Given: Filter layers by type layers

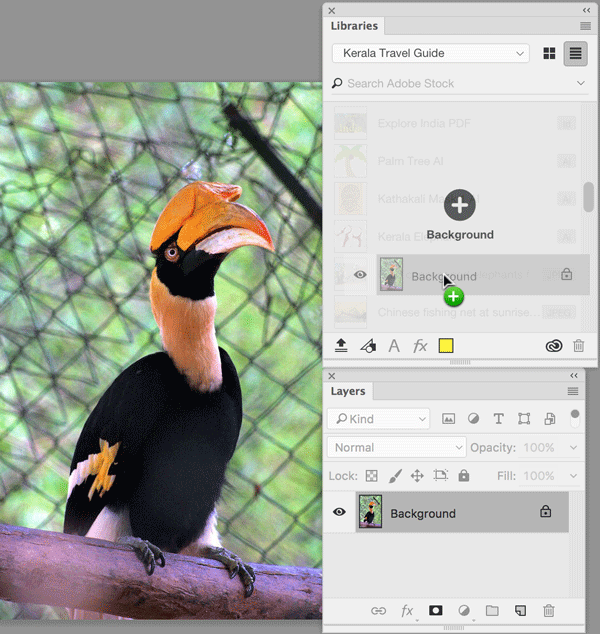Looking at the screenshot, I should pyautogui.click(x=499, y=419).
